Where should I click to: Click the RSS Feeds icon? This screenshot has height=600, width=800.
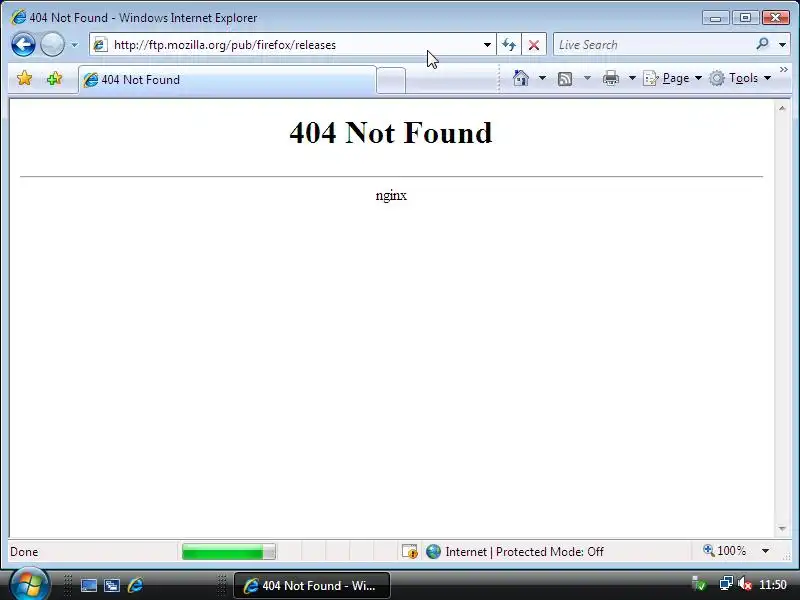[x=565, y=78]
